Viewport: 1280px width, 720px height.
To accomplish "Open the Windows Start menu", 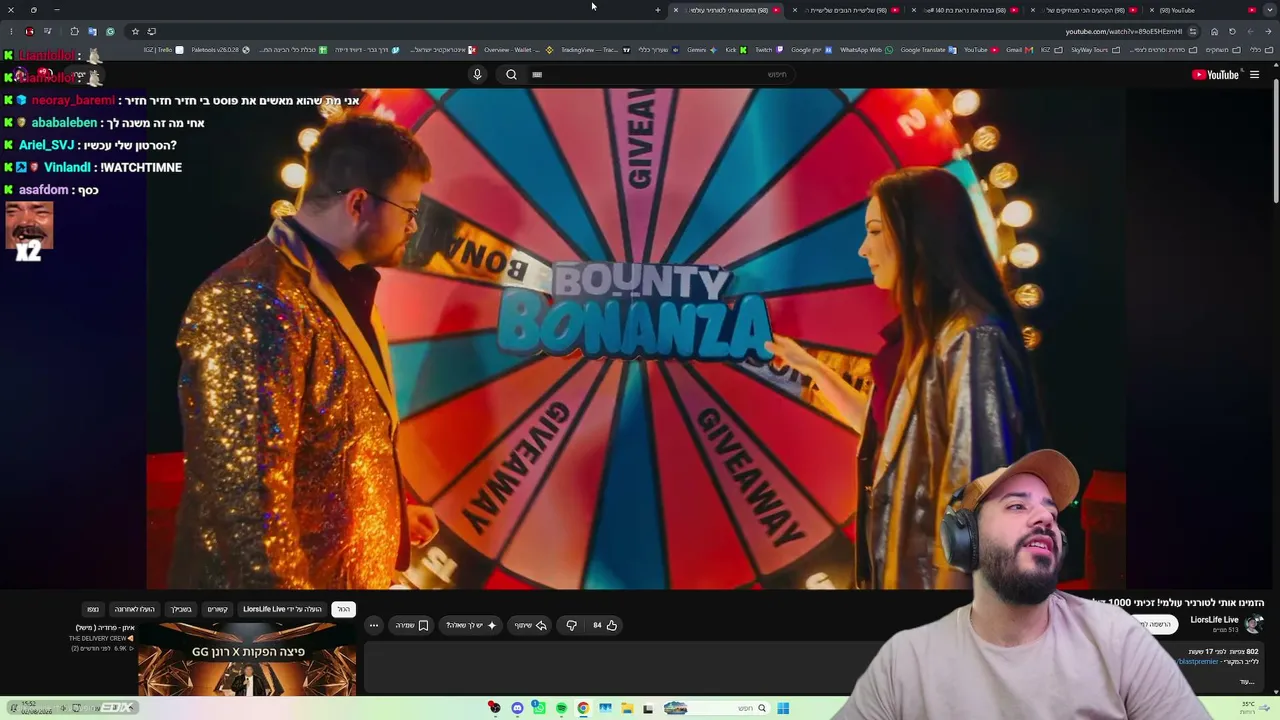I will (x=783, y=708).
